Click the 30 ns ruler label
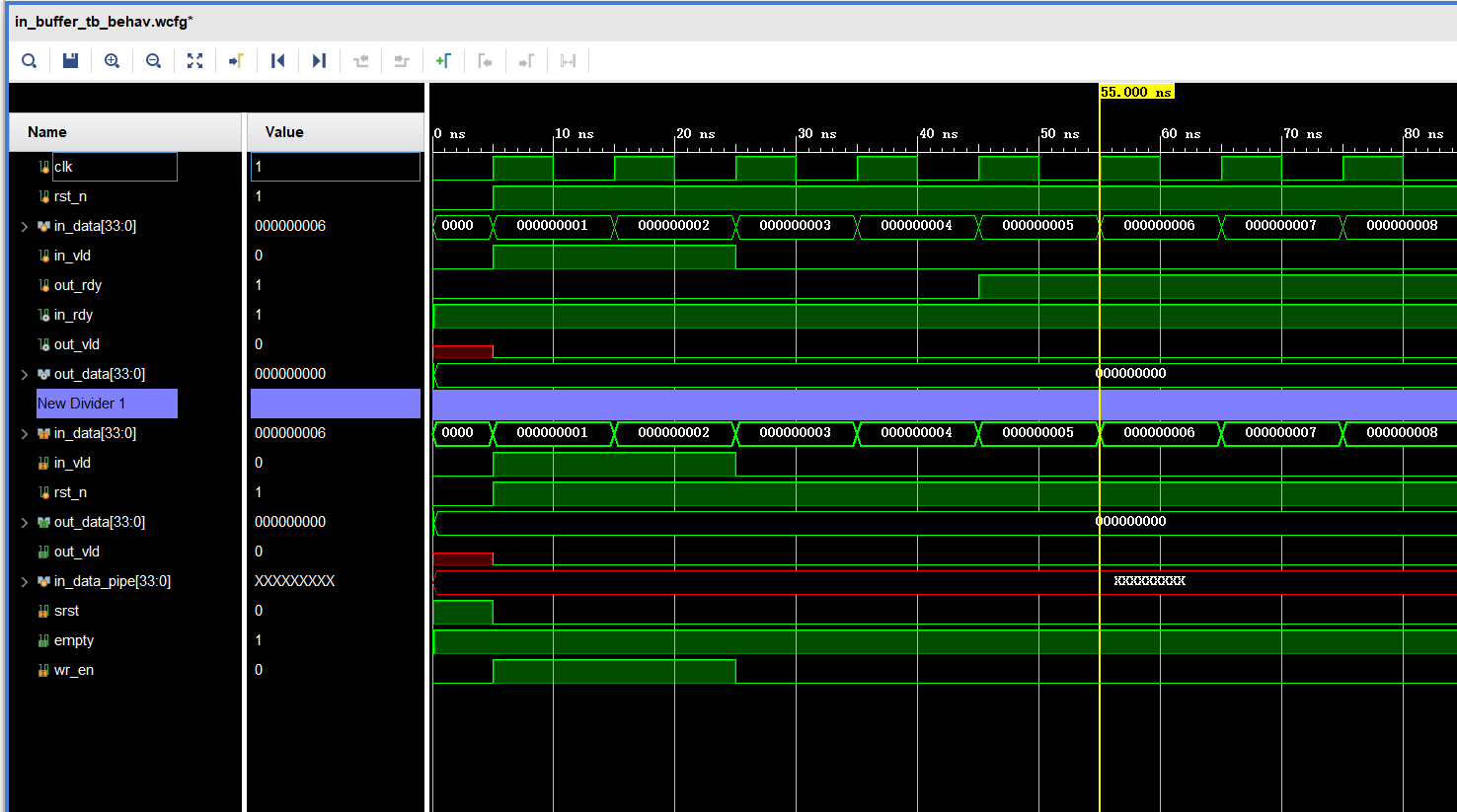The height and width of the screenshot is (812, 1457). 816,133
